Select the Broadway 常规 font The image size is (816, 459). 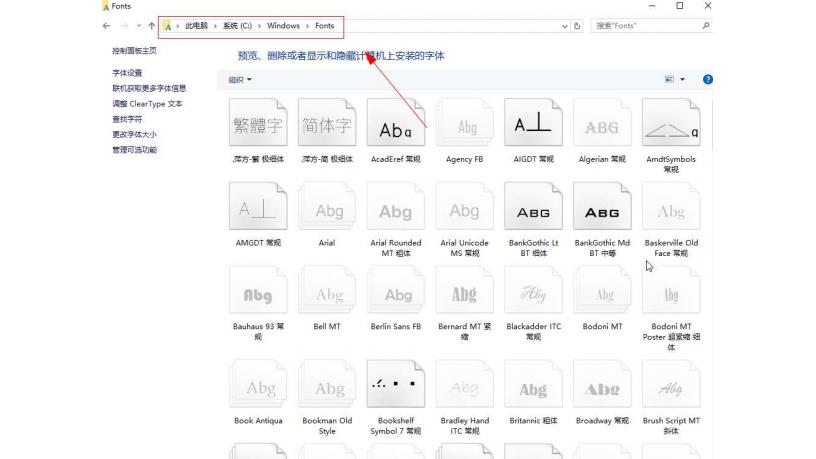602,384
